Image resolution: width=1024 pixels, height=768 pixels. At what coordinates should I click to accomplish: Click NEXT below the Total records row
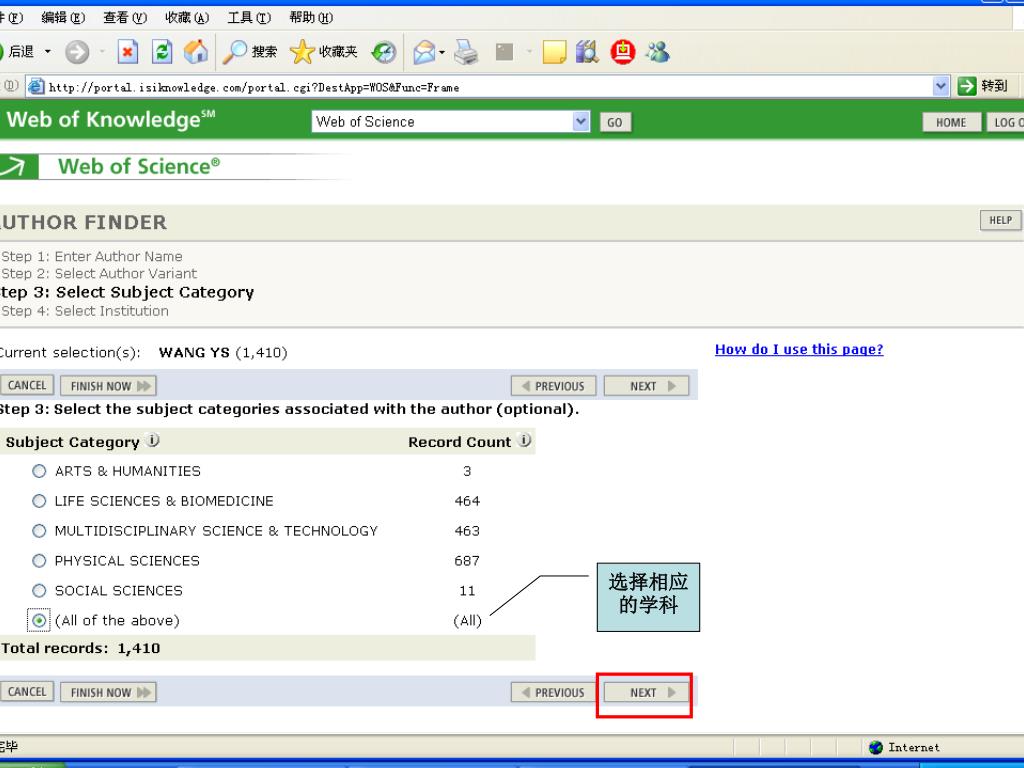[647, 692]
